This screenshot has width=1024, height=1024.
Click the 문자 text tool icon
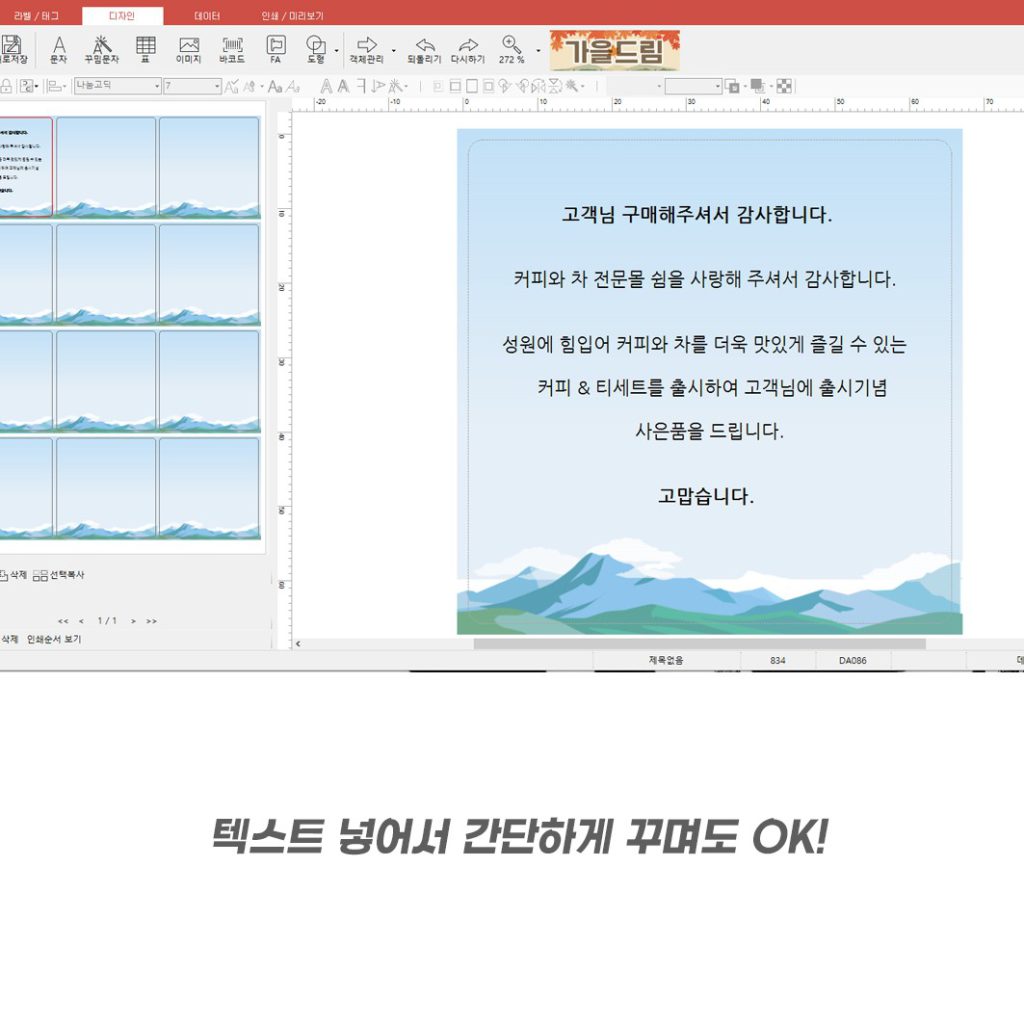[x=59, y=49]
